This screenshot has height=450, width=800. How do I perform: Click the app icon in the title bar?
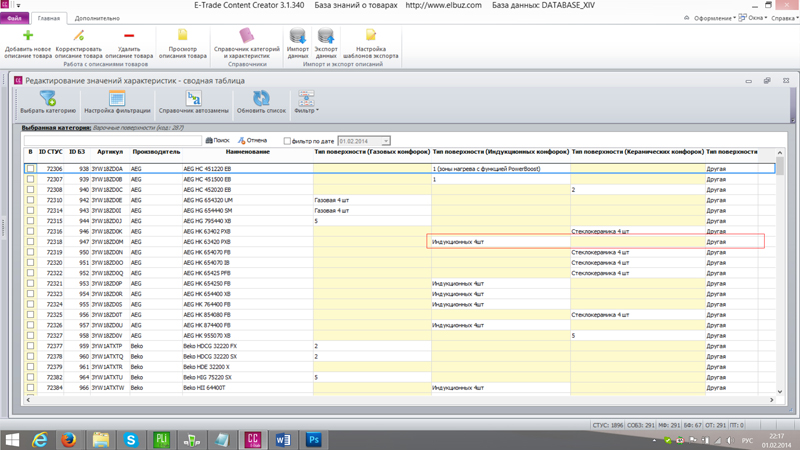[5, 5]
